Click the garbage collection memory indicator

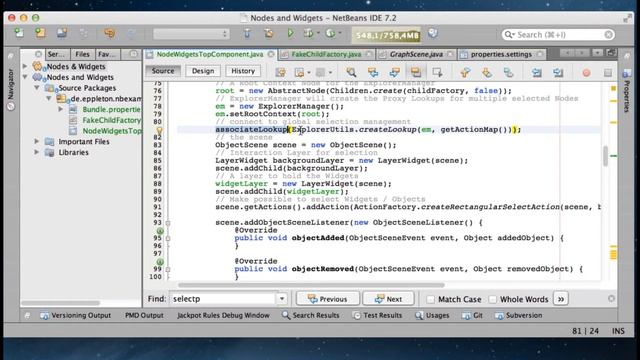[387, 36]
